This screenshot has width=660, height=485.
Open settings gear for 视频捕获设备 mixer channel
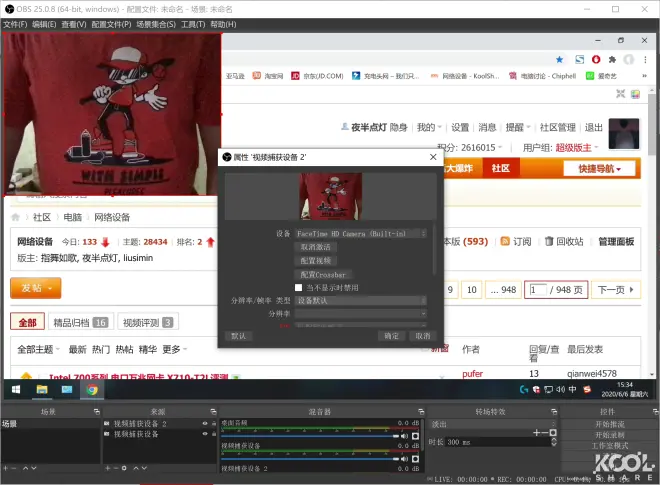pos(415,459)
